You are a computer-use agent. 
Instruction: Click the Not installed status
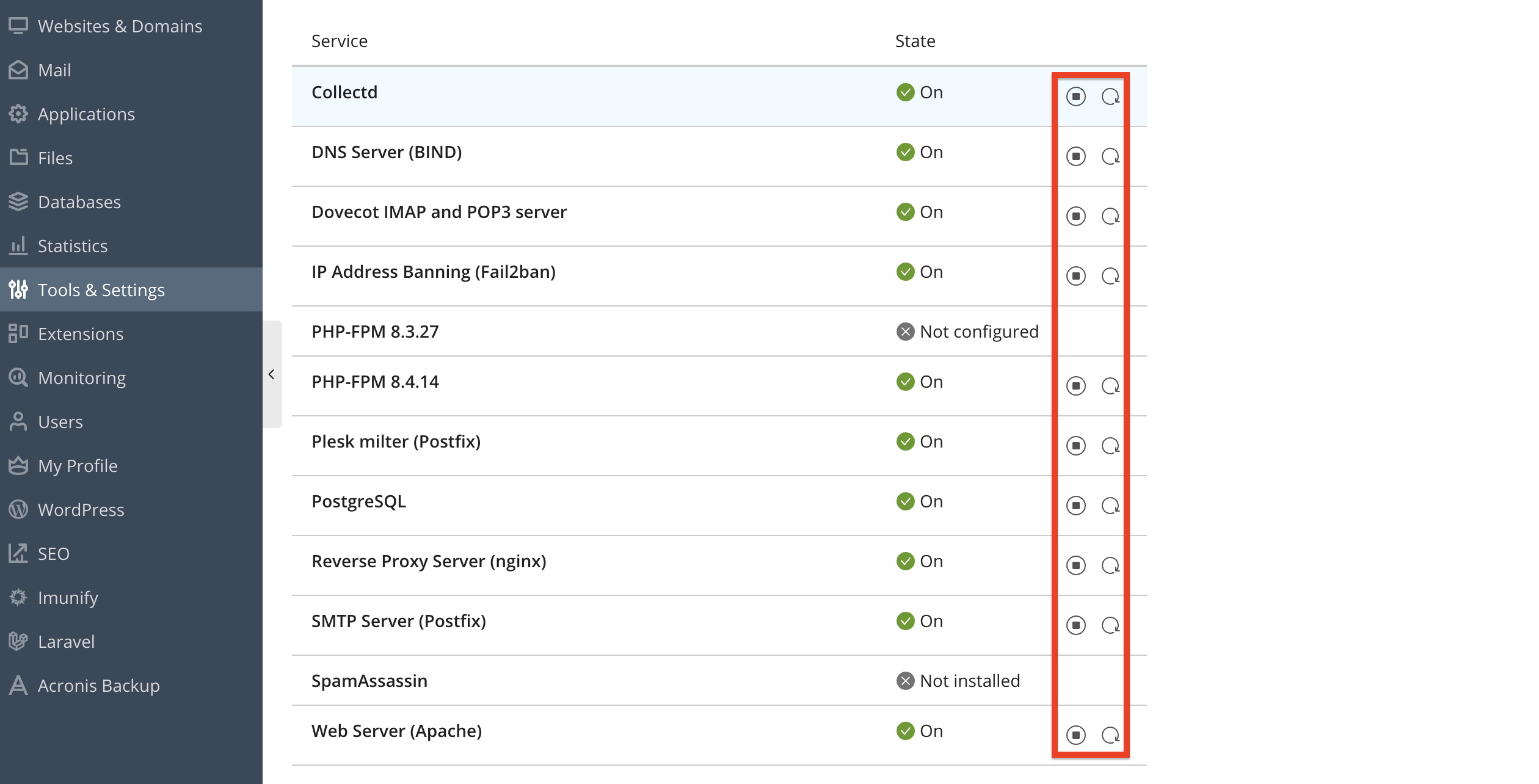coord(958,681)
